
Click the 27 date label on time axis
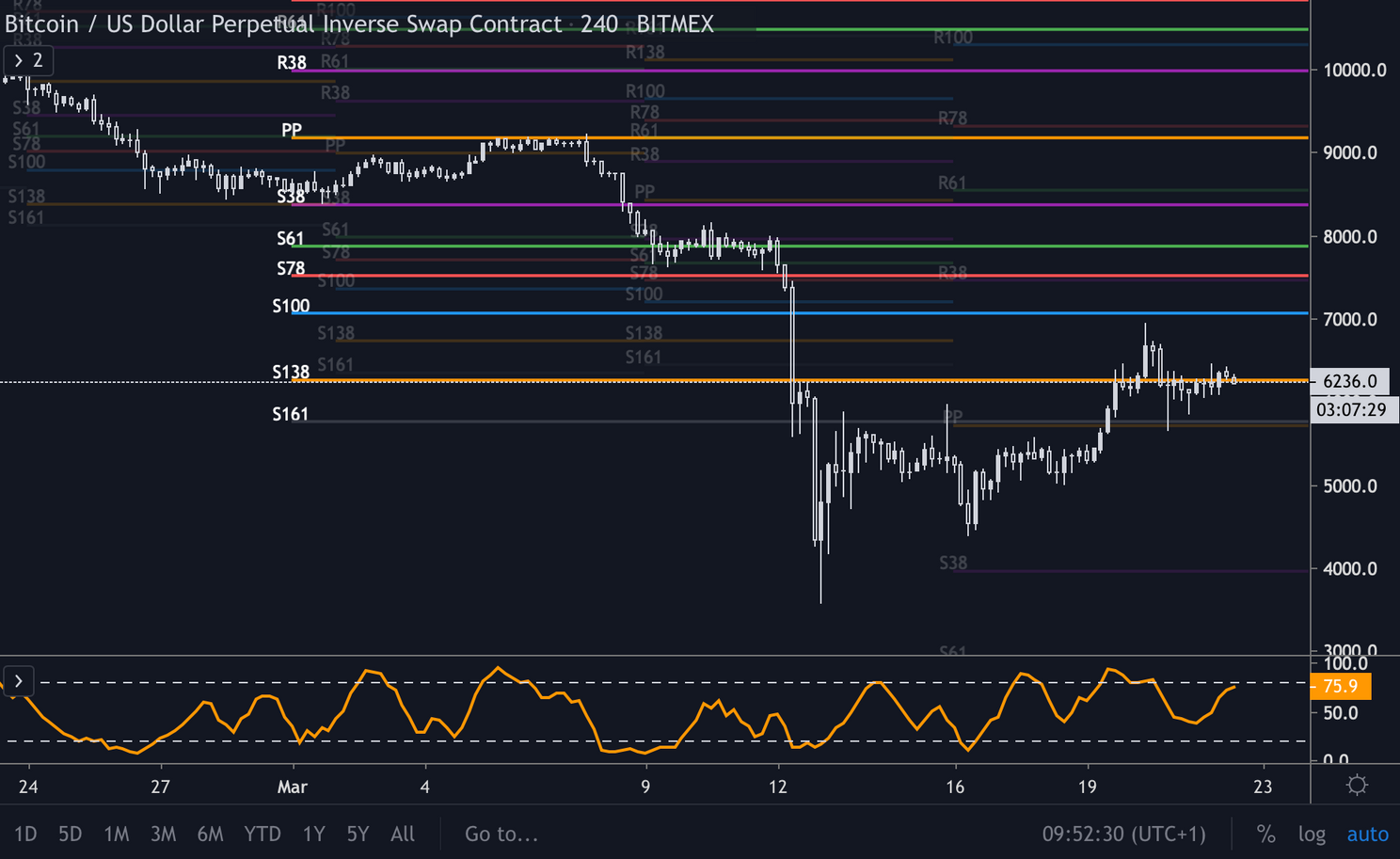[161, 787]
